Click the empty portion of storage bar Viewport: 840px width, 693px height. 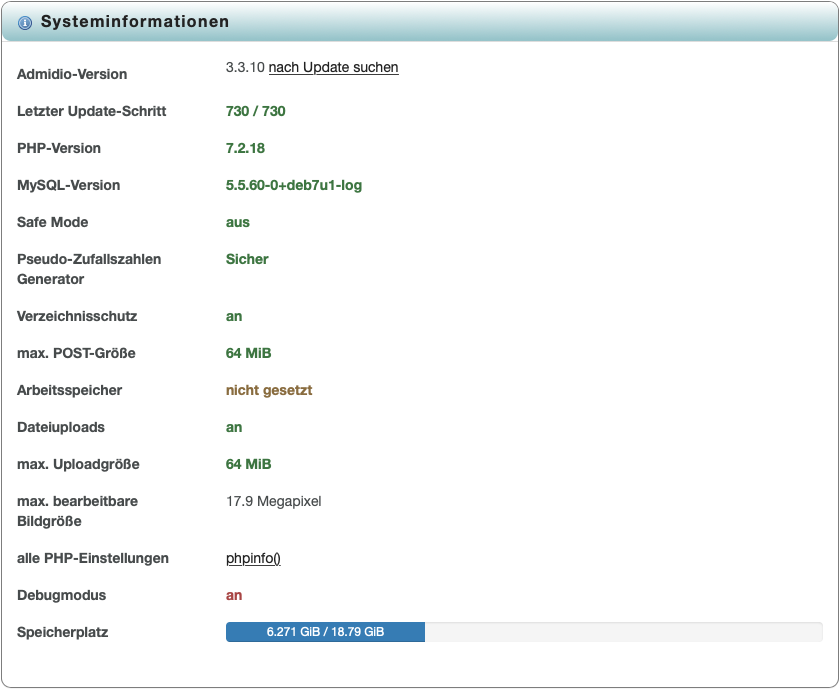point(622,632)
